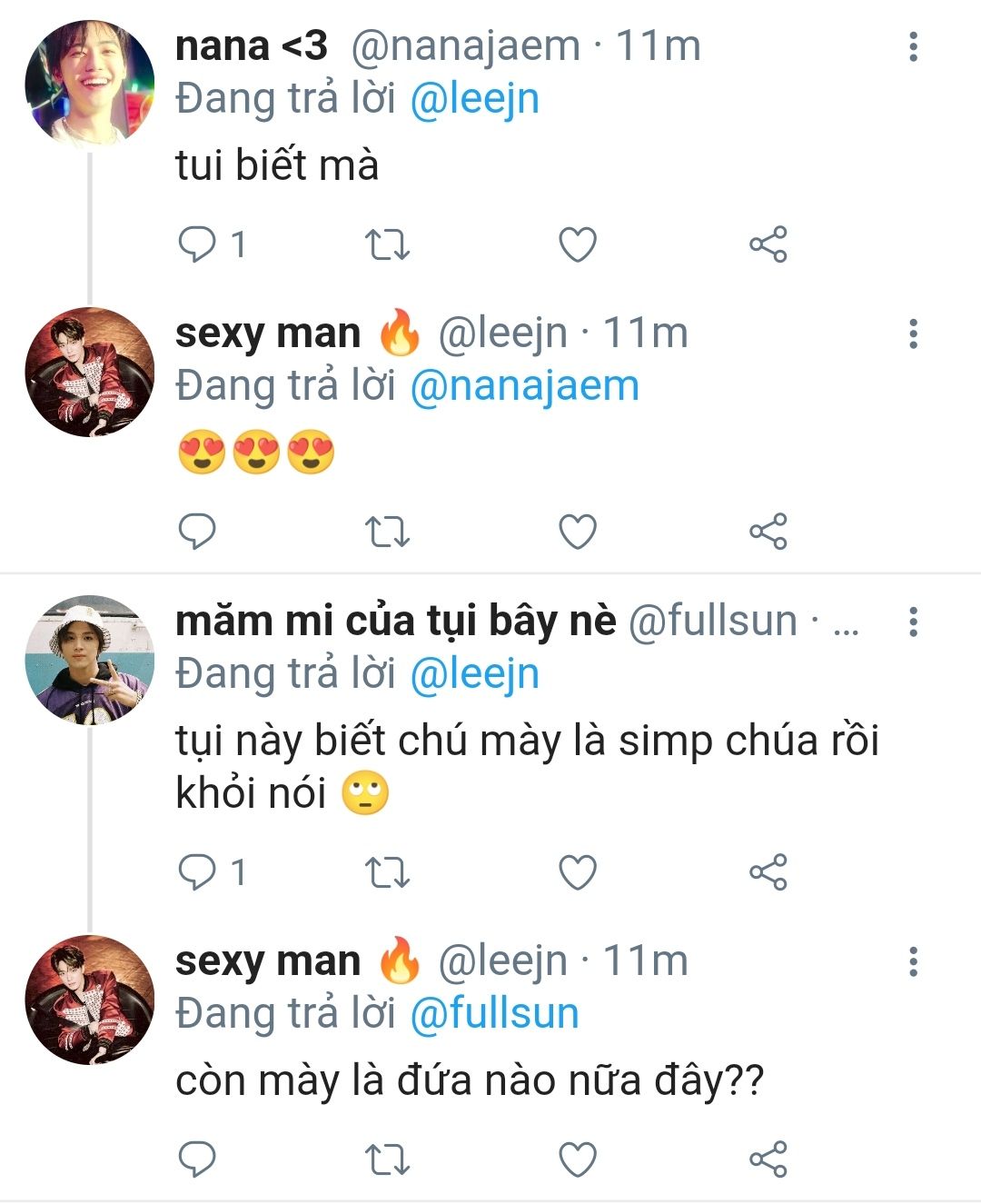The image size is (981, 1204).
Task: Share nana's "tui biết mà" tweet
Action: click(768, 244)
